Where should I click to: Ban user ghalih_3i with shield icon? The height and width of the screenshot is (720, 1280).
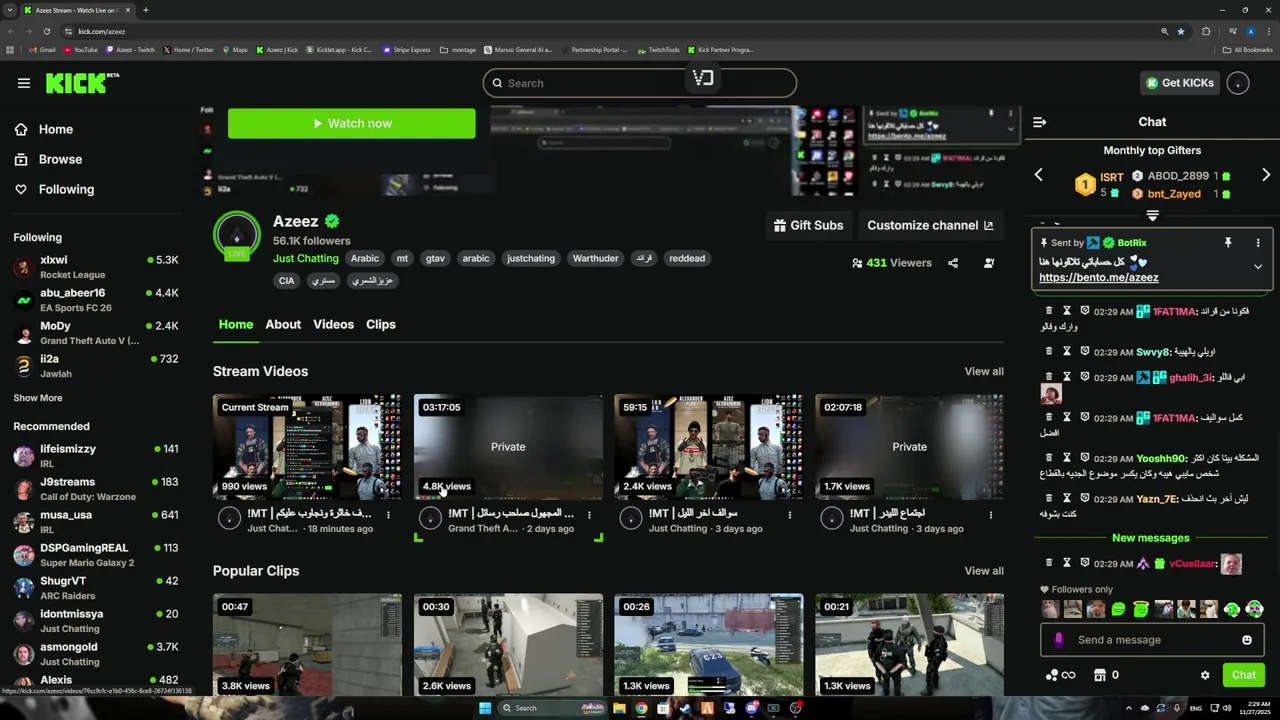pyautogui.click(x=1084, y=378)
